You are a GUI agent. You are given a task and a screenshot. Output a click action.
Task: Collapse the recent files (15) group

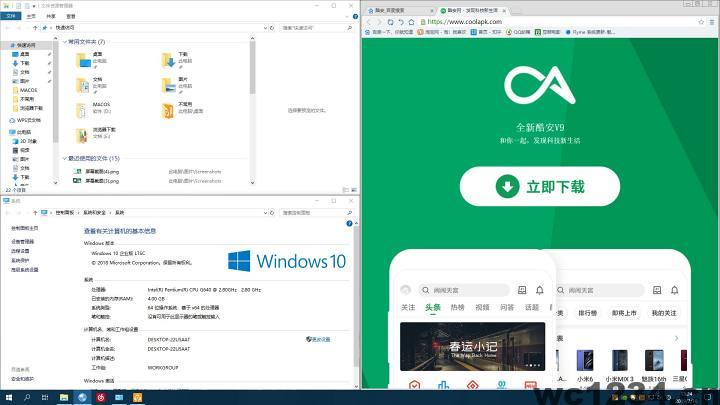pos(64,158)
